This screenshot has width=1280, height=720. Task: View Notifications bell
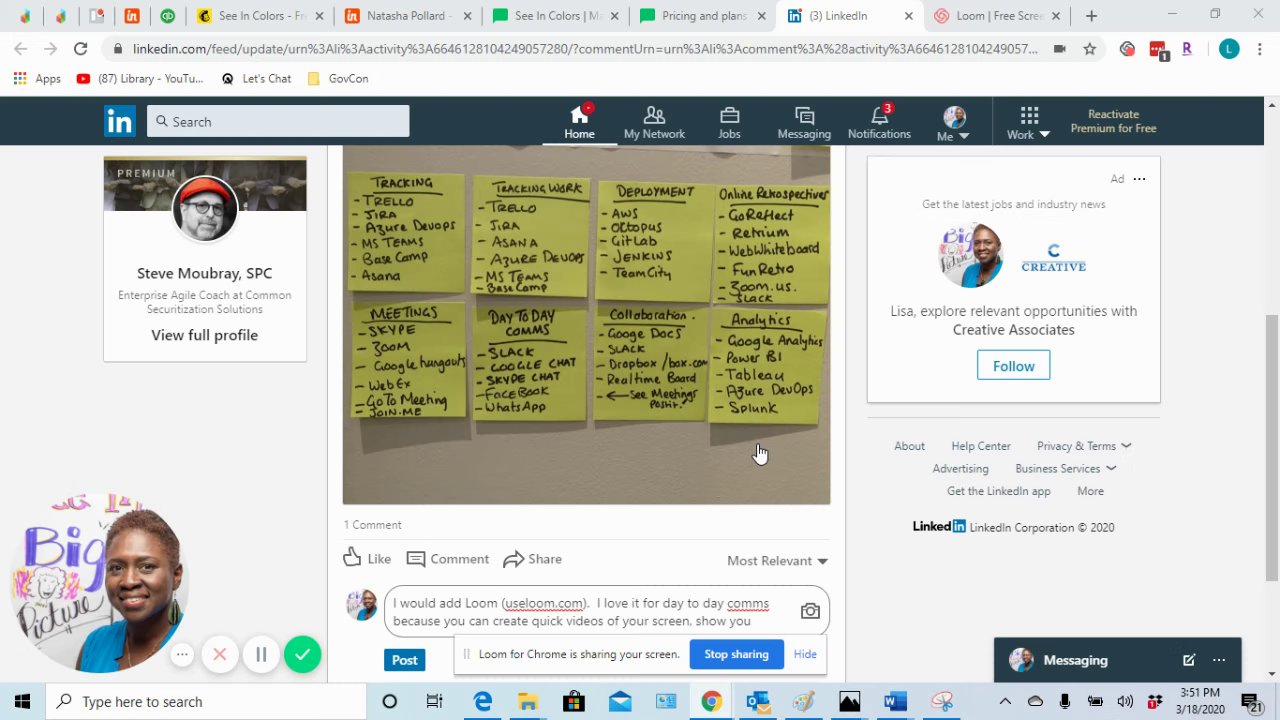click(879, 122)
